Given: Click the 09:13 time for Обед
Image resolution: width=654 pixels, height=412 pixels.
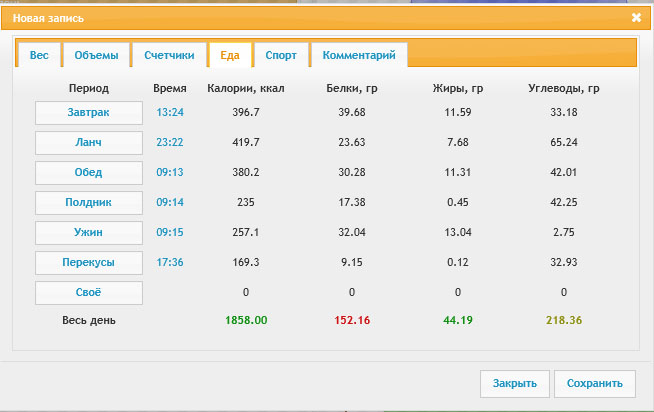Looking at the screenshot, I should 169,172.
